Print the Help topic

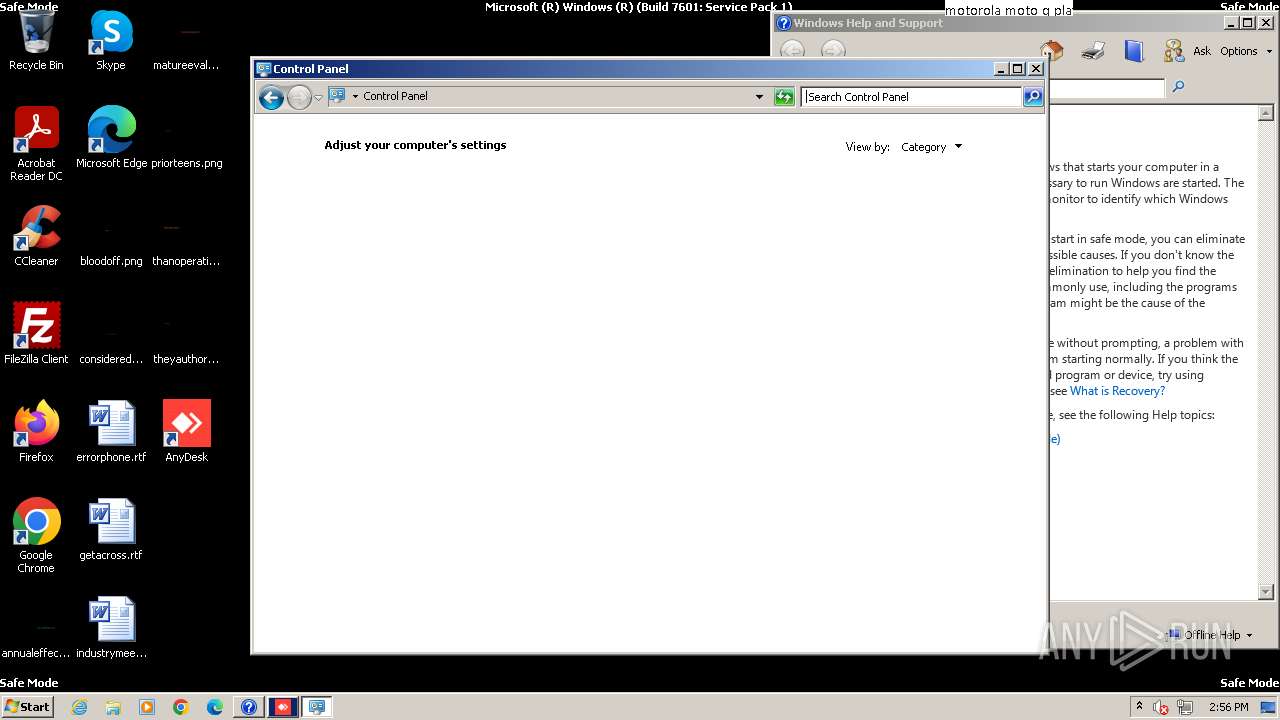1093,50
